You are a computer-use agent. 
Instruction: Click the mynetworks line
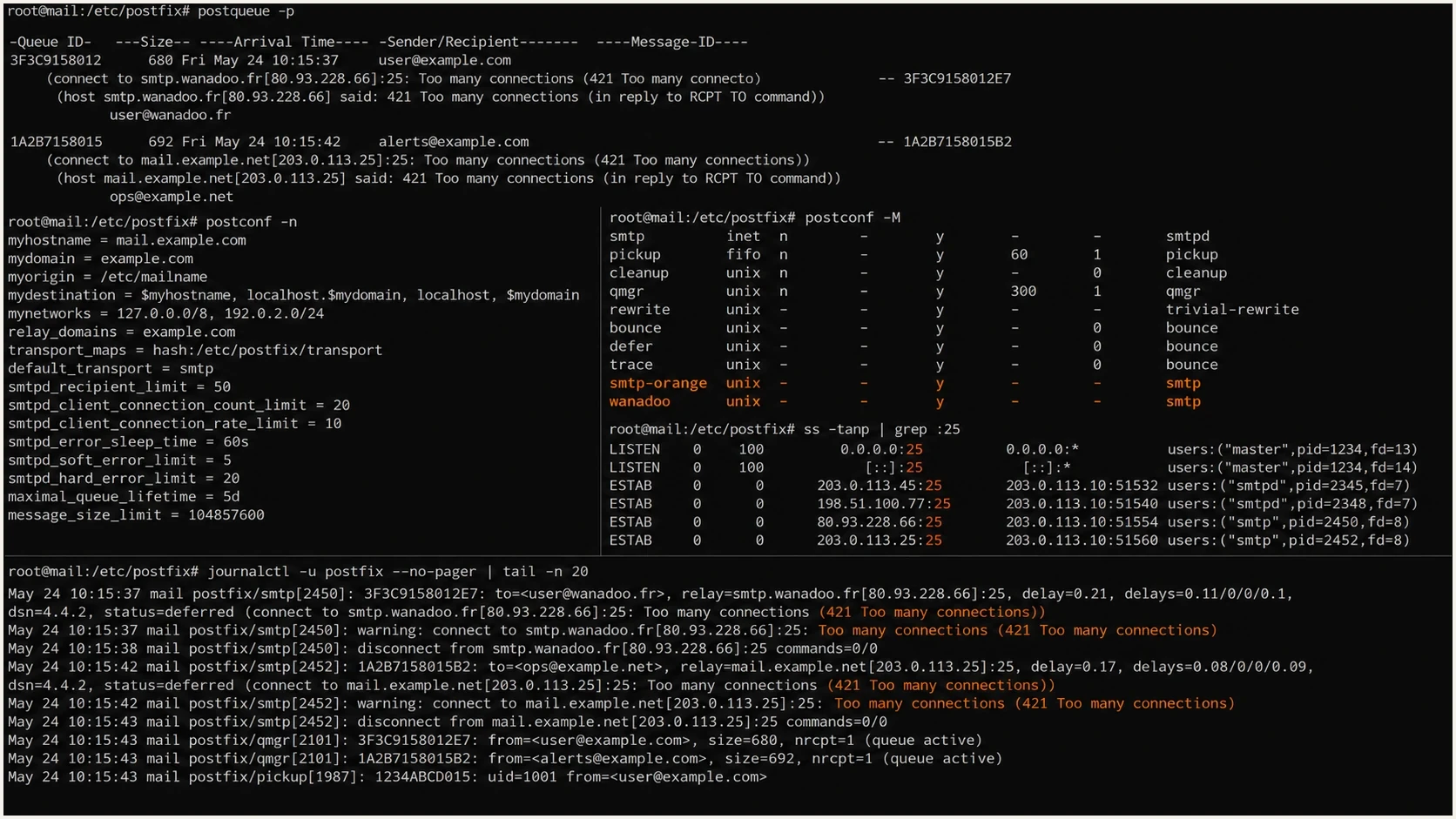166,313
